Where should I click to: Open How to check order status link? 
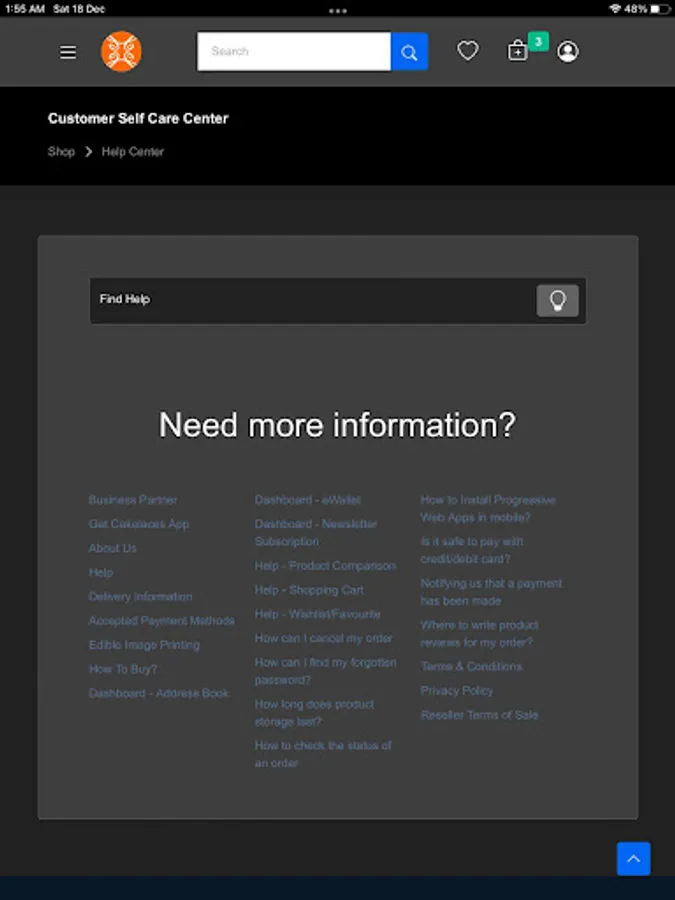pyautogui.click(x=323, y=754)
